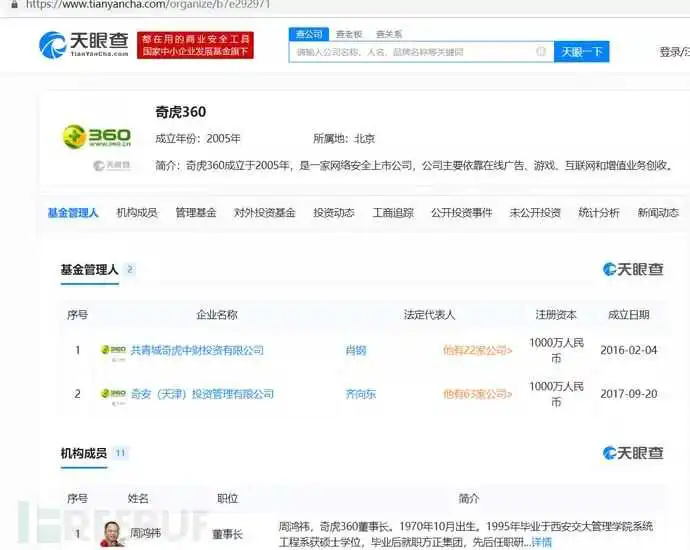
Task: Open the 登录 login link
Action: (670, 52)
